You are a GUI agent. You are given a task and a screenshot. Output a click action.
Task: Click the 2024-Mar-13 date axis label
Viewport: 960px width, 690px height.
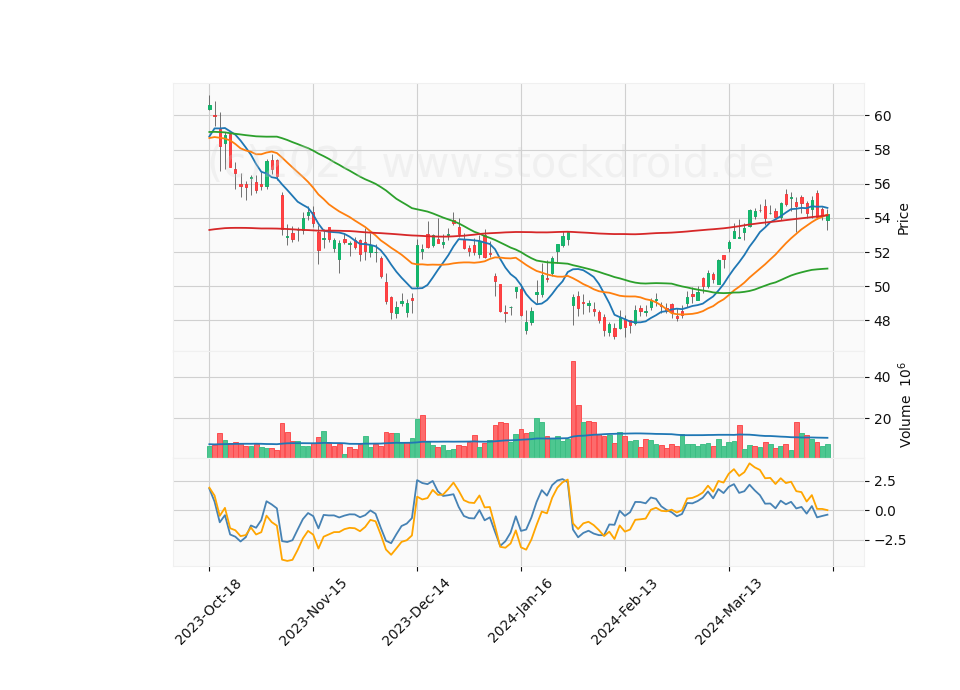click(x=728, y=612)
